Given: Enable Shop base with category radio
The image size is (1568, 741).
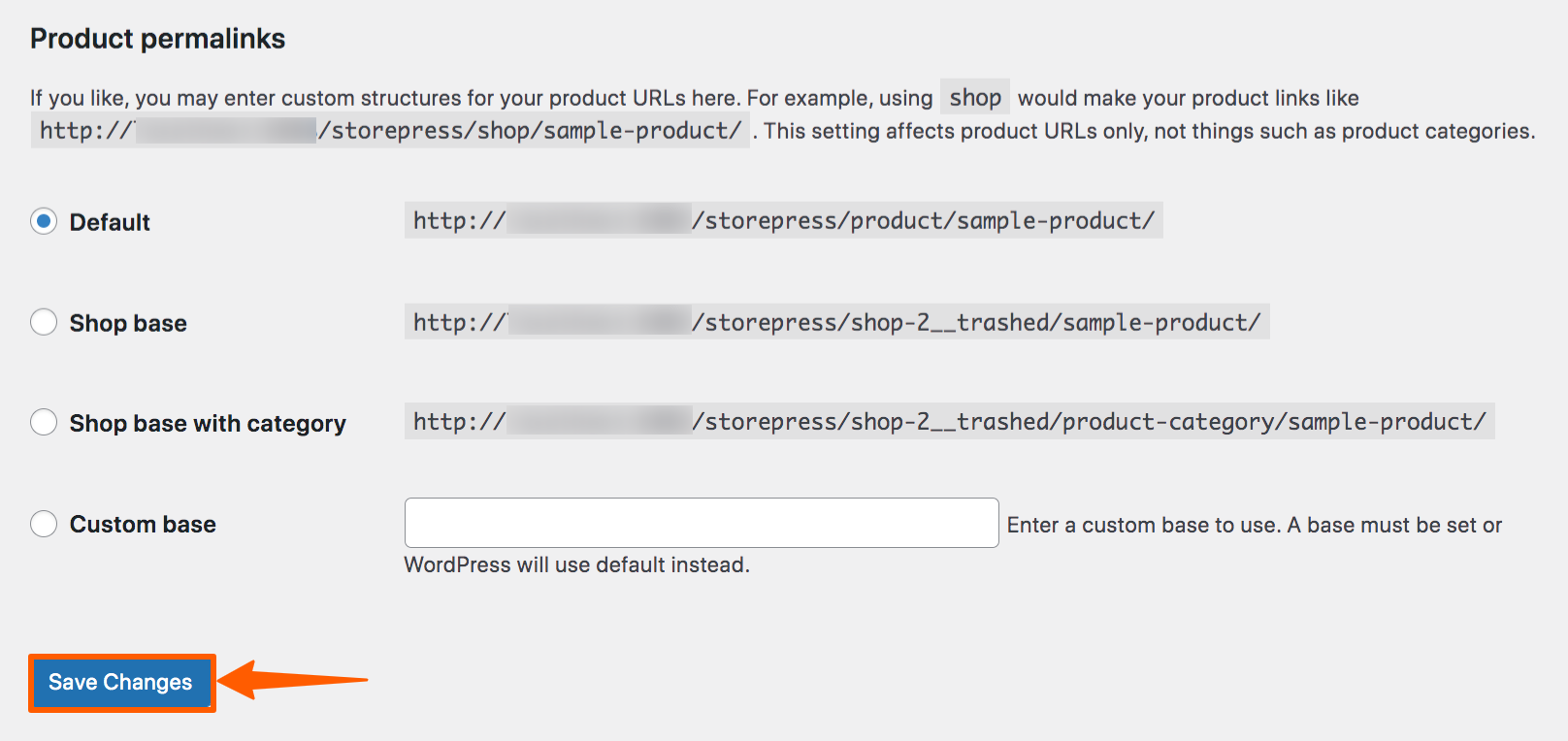Looking at the screenshot, I should (x=44, y=423).
